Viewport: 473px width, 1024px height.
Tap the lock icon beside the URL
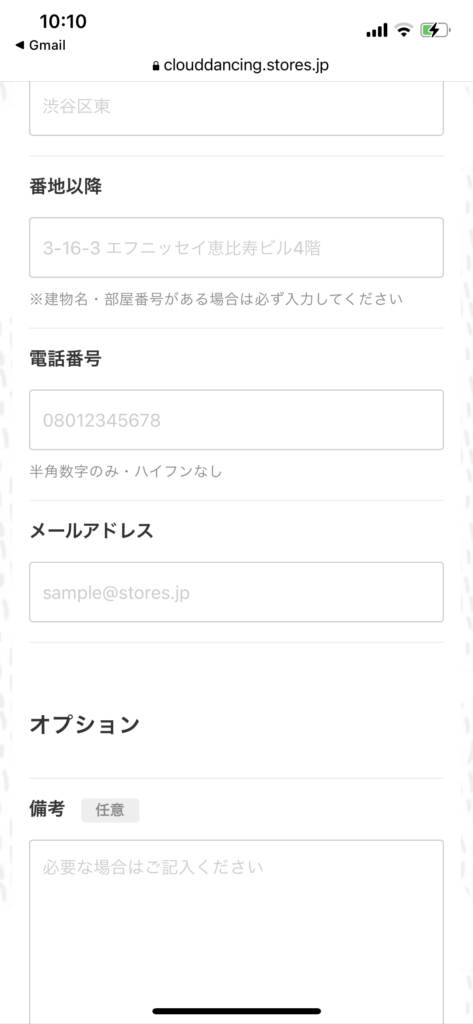tap(155, 65)
